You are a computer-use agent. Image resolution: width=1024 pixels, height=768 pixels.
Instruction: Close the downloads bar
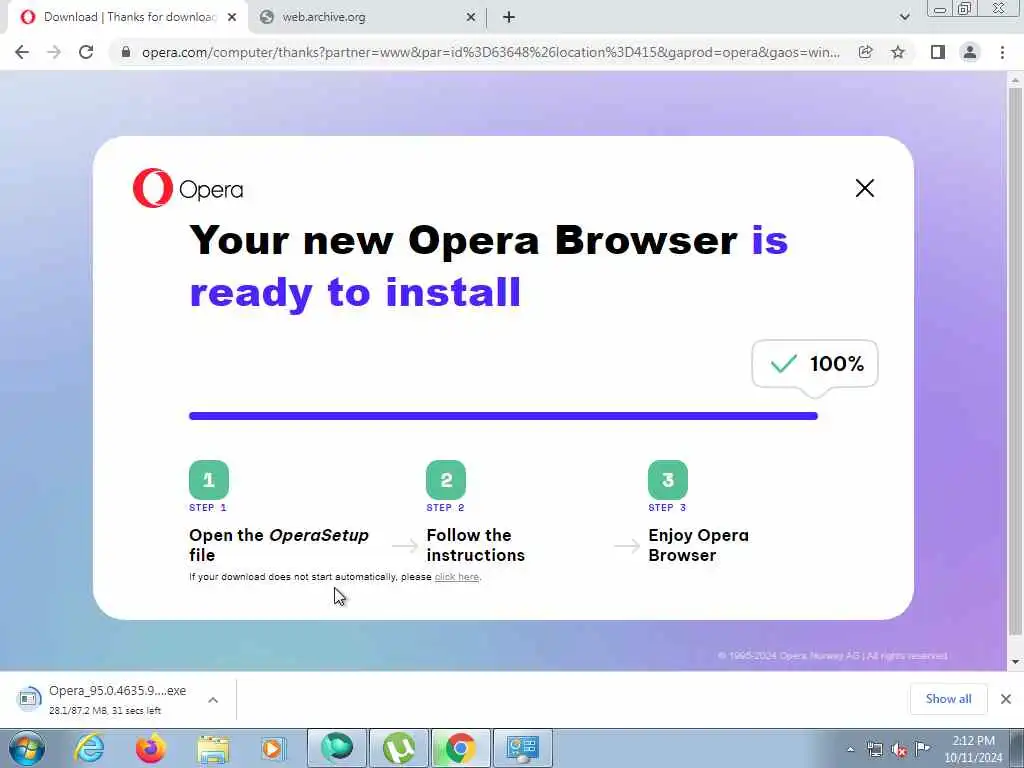pos(1006,699)
